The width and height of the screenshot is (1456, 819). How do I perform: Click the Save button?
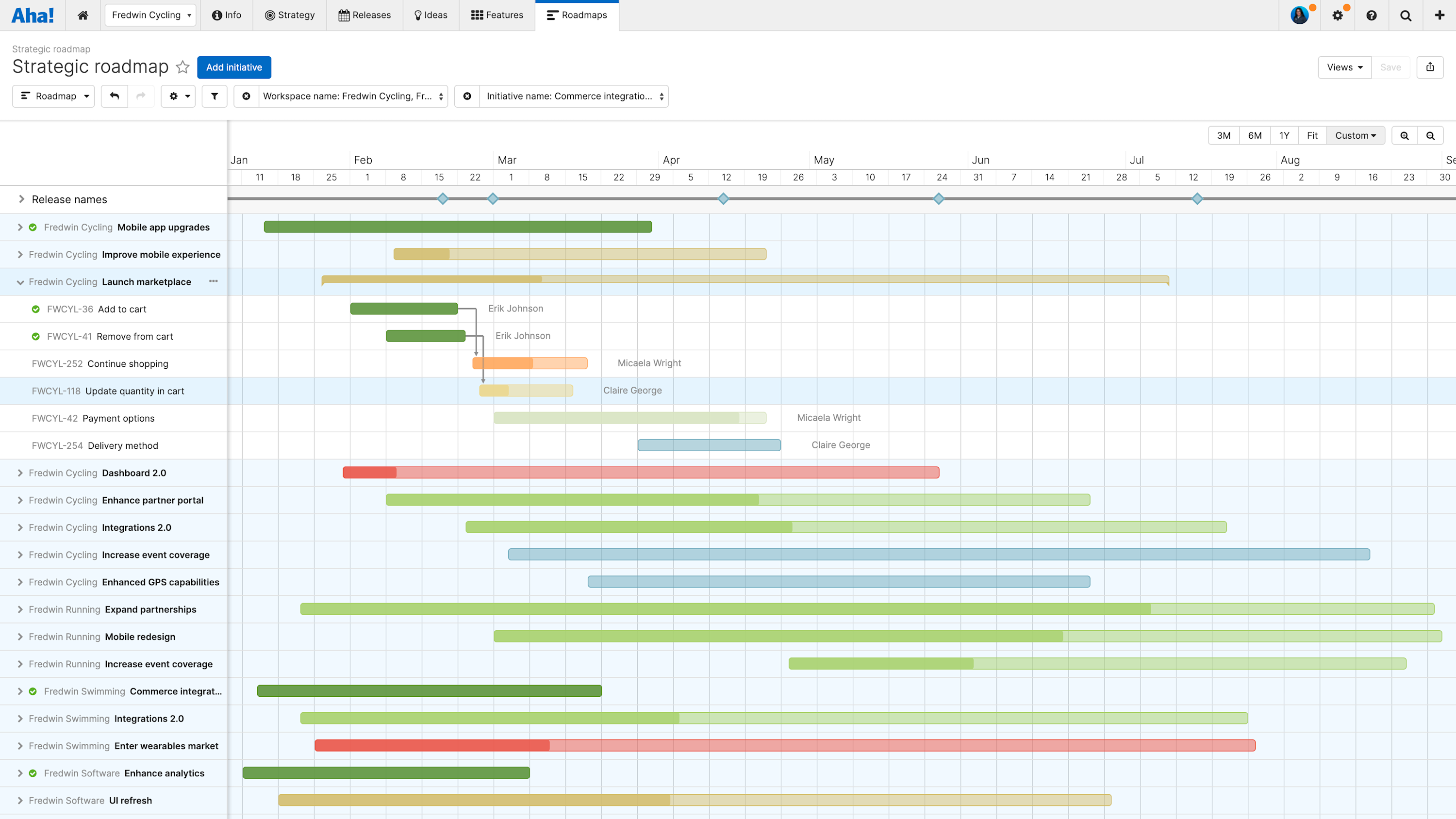1390,67
